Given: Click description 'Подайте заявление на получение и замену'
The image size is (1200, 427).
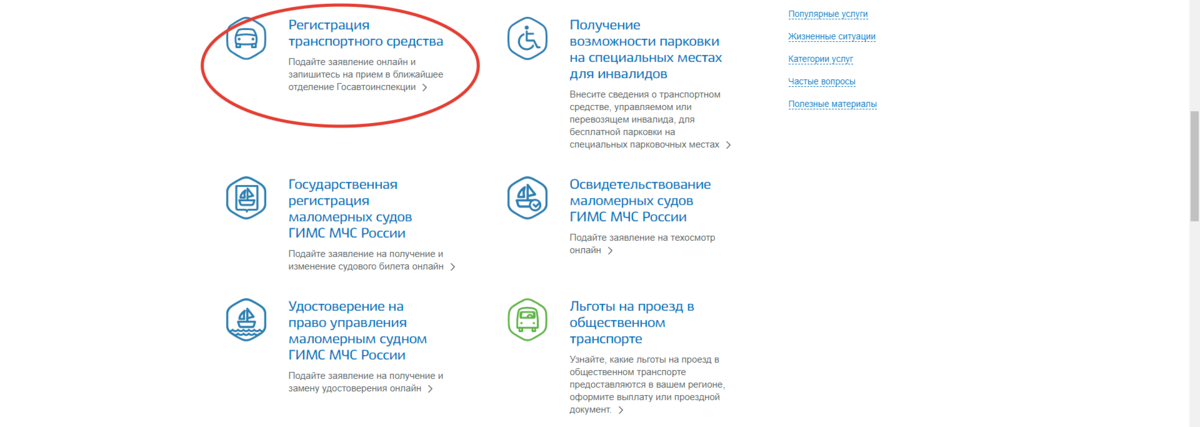Looking at the screenshot, I should pyautogui.click(x=365, y=382).
